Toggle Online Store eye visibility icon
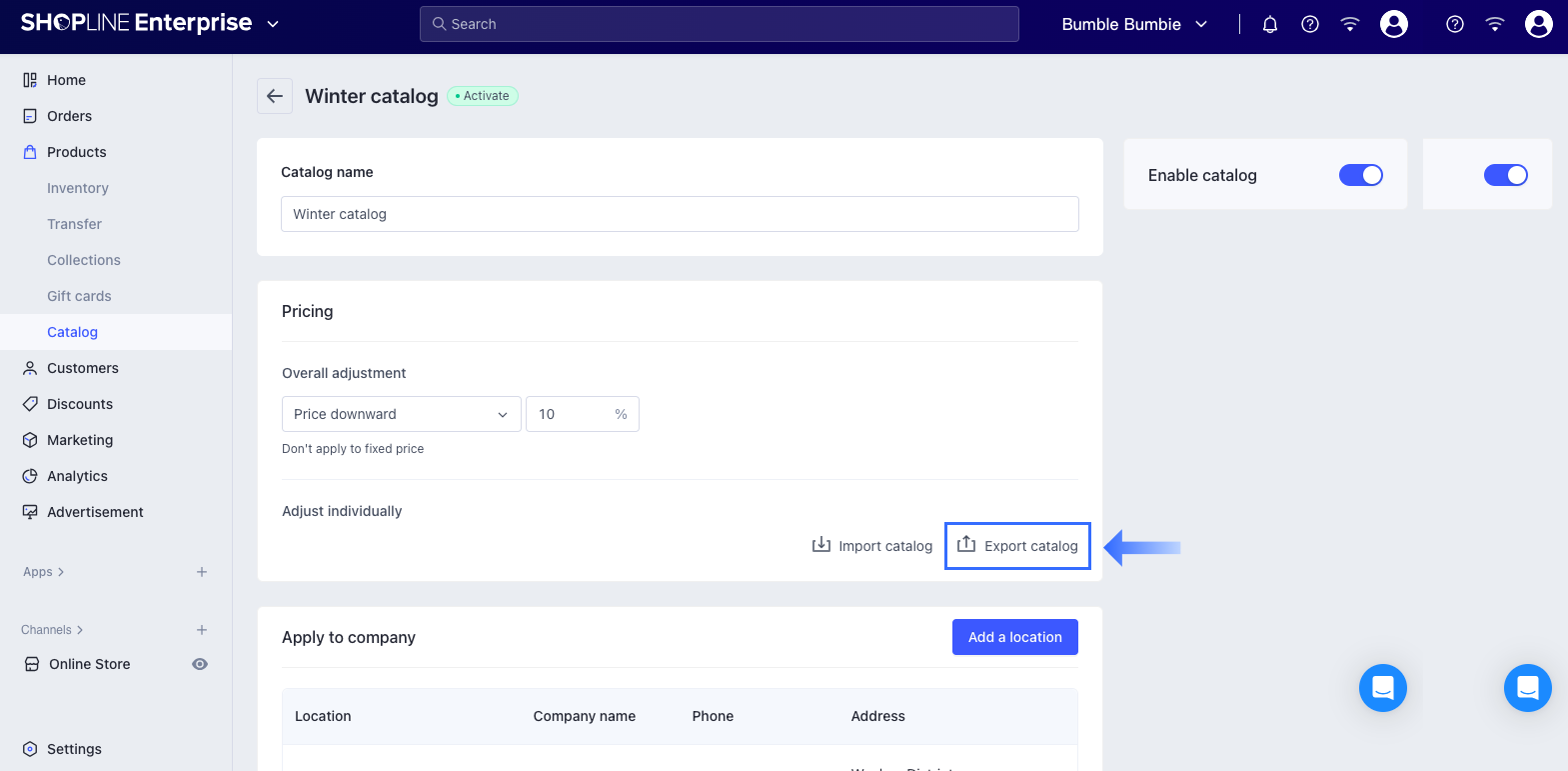Viewport: 1568px width, 771px height. coord(200,664)
